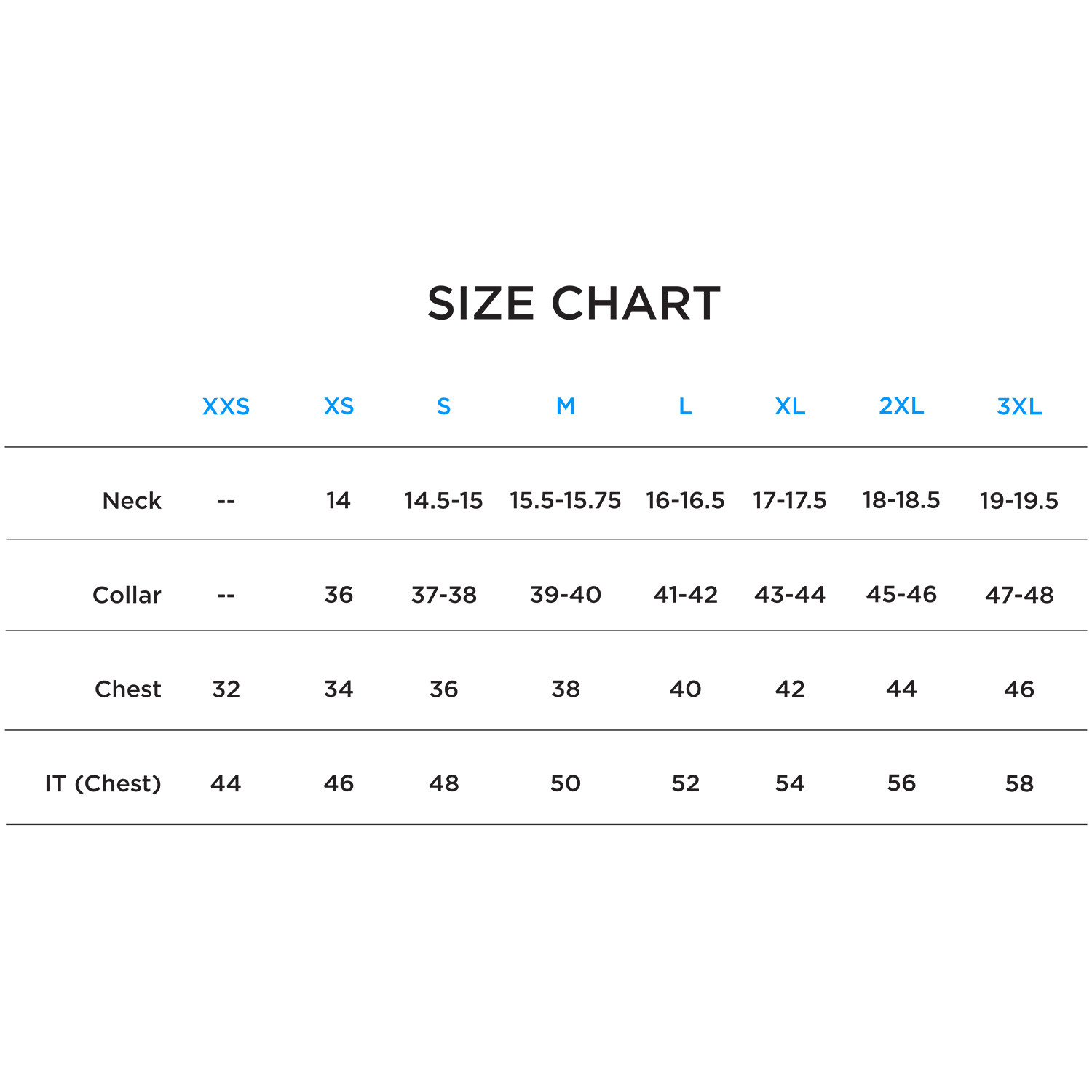1092x1092 pixels.
Task: Select IT chest value 50
Action: (566, 783)
